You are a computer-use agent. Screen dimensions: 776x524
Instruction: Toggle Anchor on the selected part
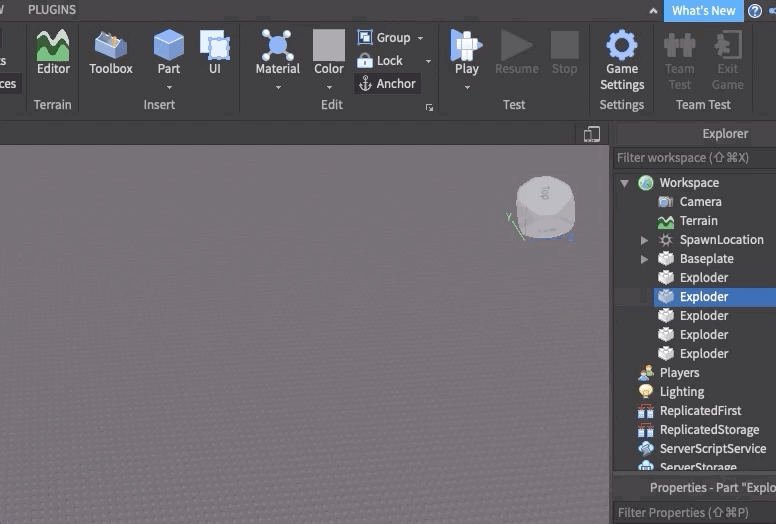[388, 84]
